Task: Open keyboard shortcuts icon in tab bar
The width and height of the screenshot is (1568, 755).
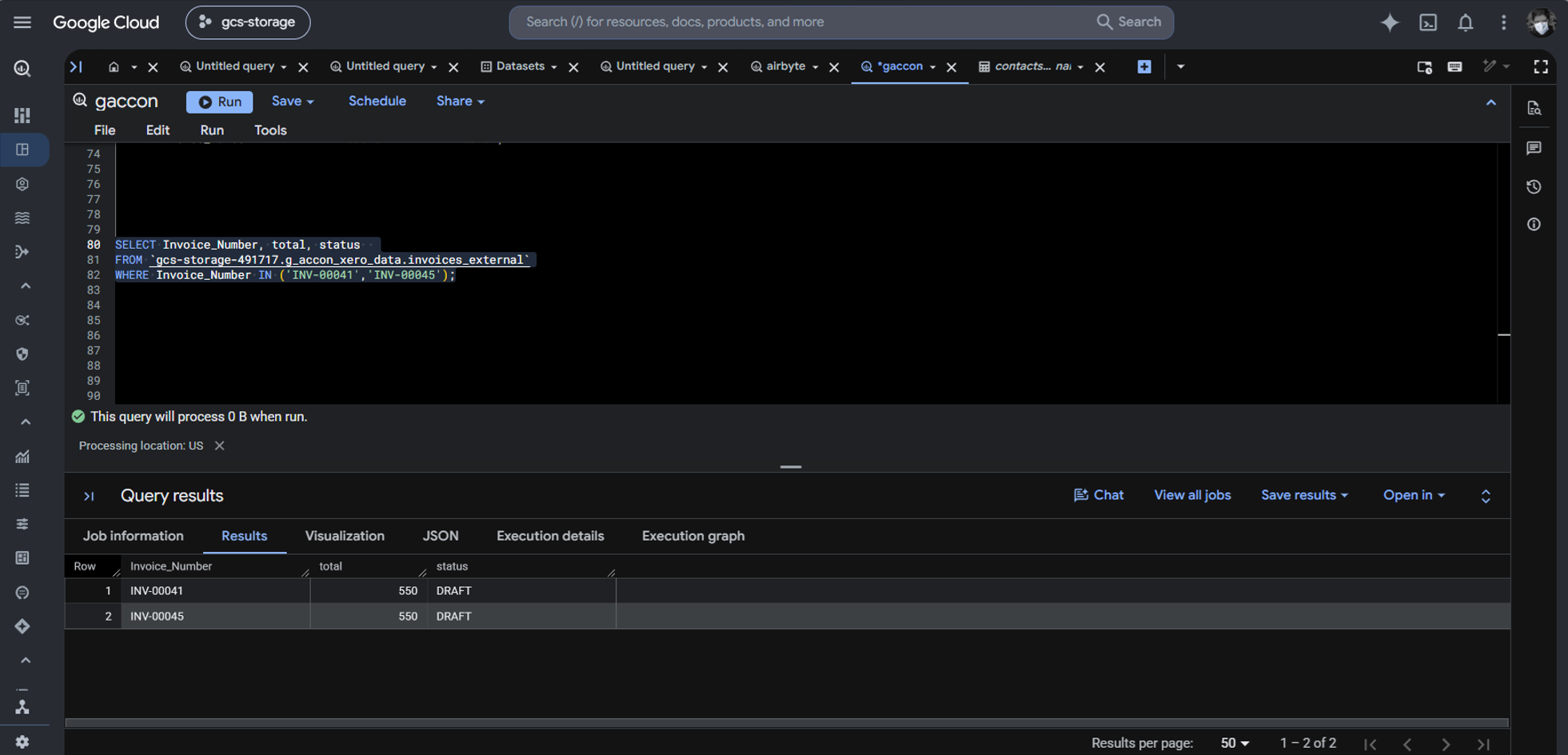Action: click(1454, 66)
